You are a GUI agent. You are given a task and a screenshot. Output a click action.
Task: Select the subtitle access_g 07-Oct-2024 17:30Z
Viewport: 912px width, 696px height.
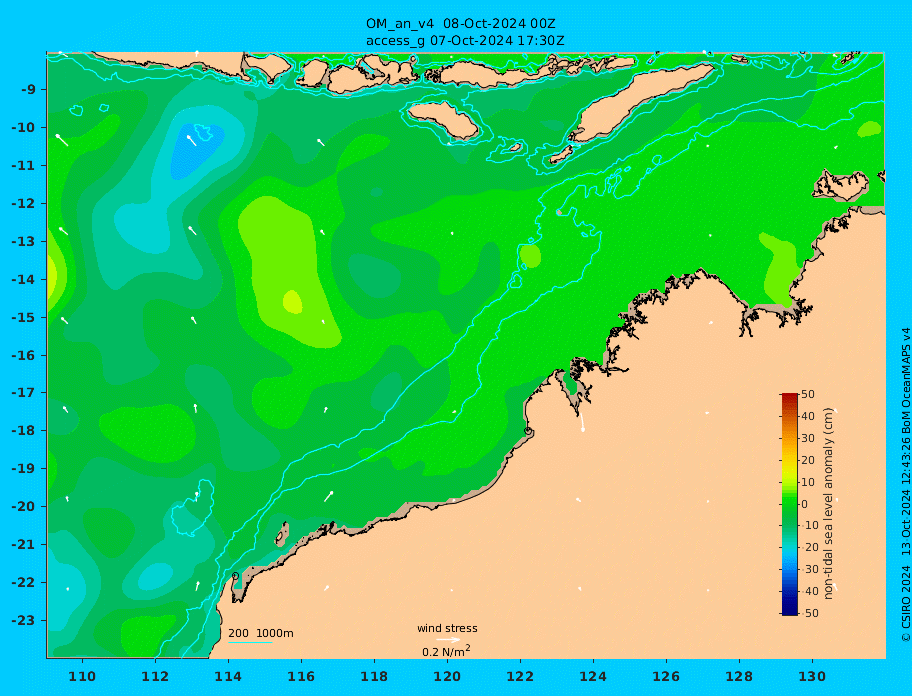point(465,41)
